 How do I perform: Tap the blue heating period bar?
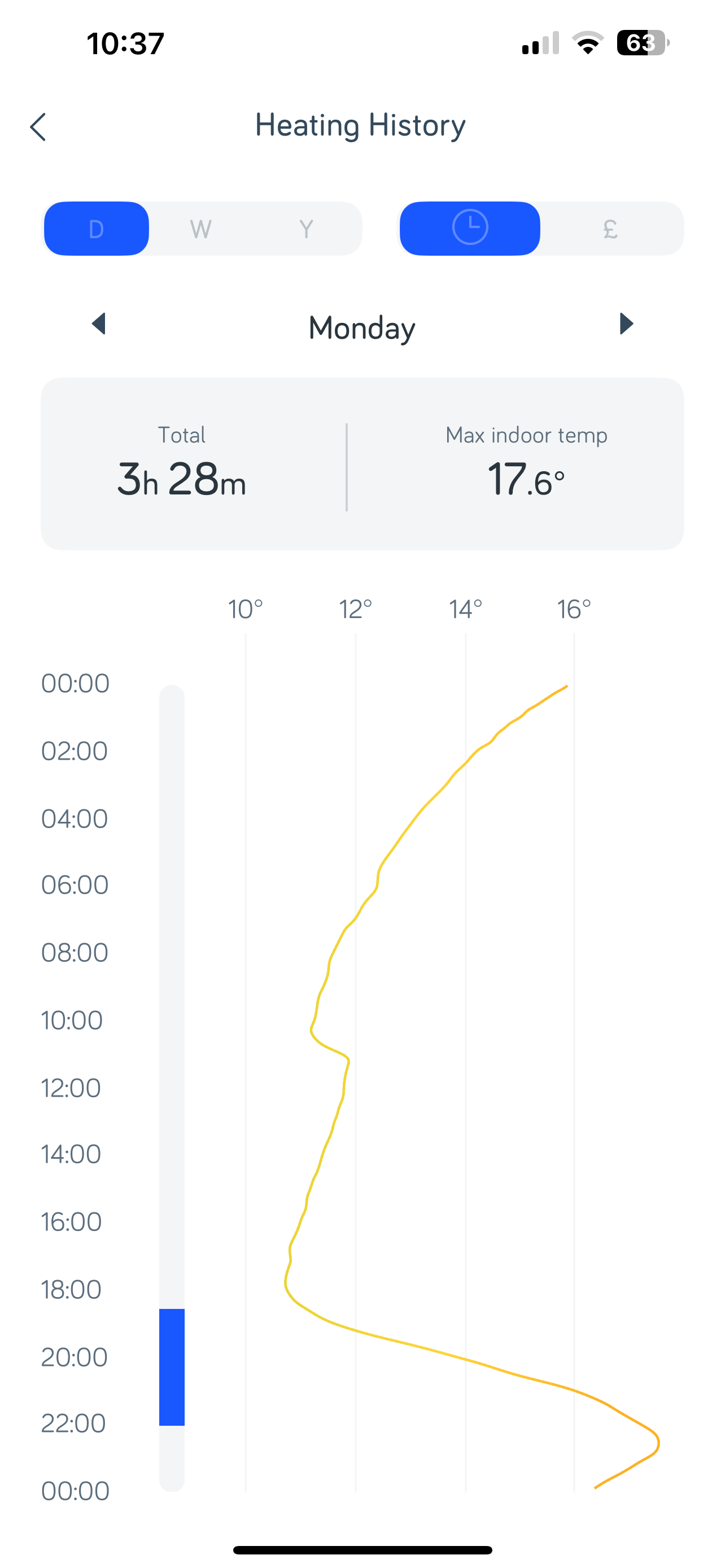click(x=172, y=1366)
